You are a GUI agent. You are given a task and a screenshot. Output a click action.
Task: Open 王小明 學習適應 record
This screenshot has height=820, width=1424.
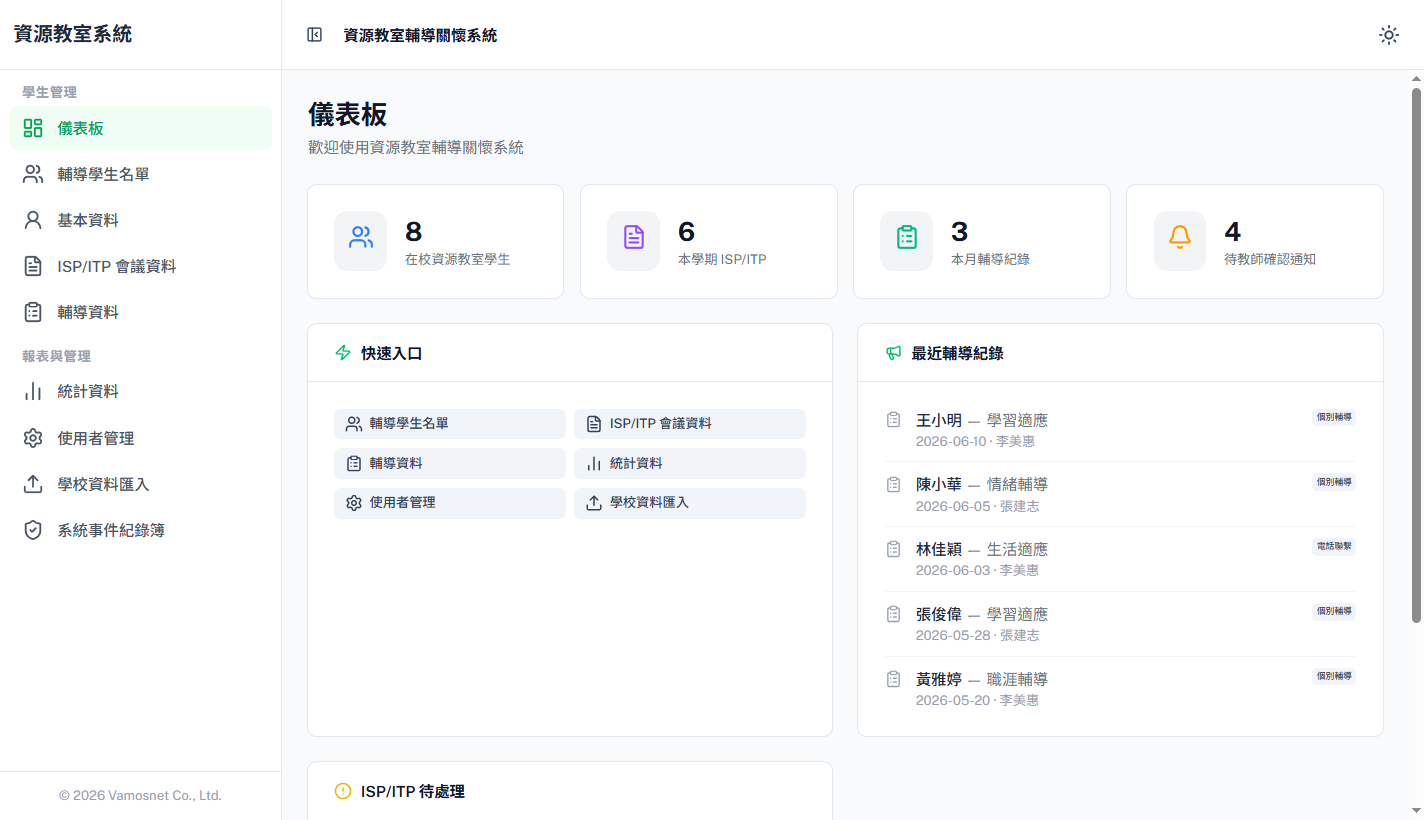coord(1120,430)
